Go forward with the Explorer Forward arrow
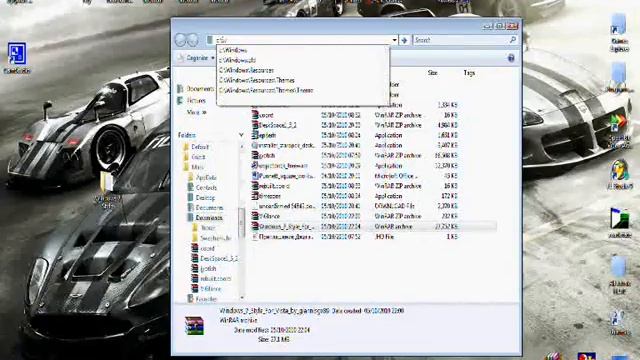The image size is (640, 360). [192, 40]
